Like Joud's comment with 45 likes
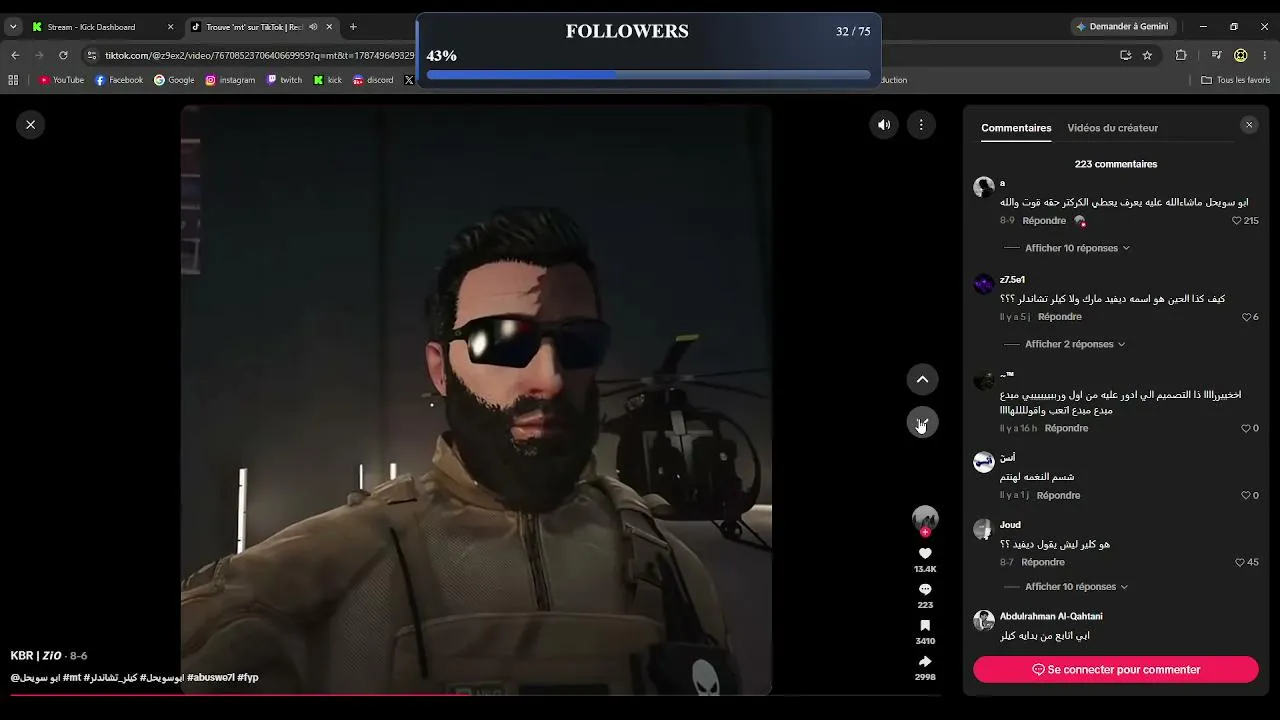 click(1240, 562)
